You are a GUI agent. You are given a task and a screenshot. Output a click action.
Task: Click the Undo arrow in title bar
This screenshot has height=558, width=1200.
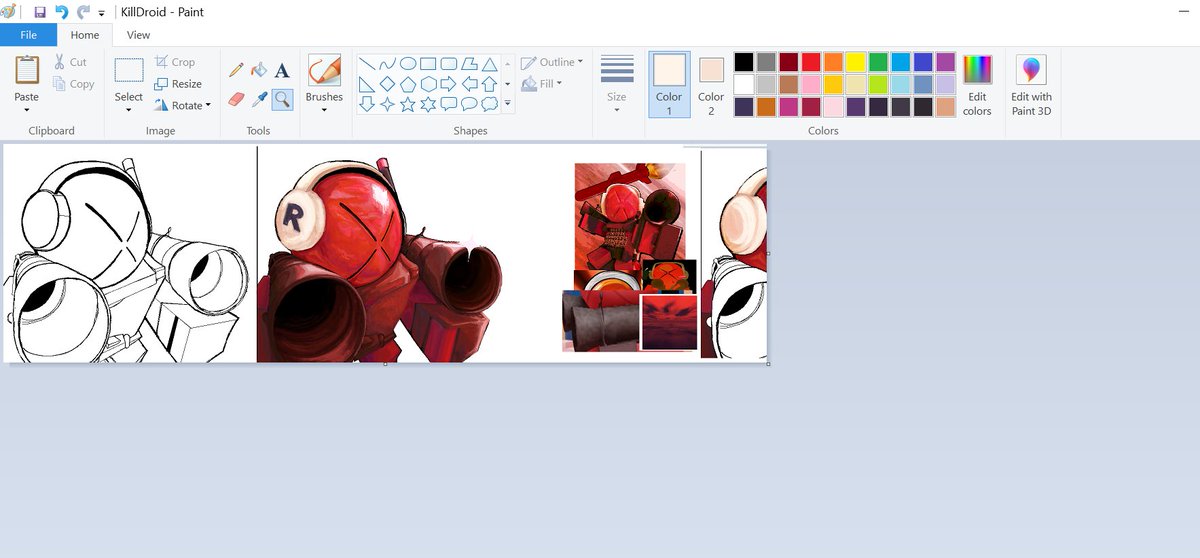pos(62,12)
